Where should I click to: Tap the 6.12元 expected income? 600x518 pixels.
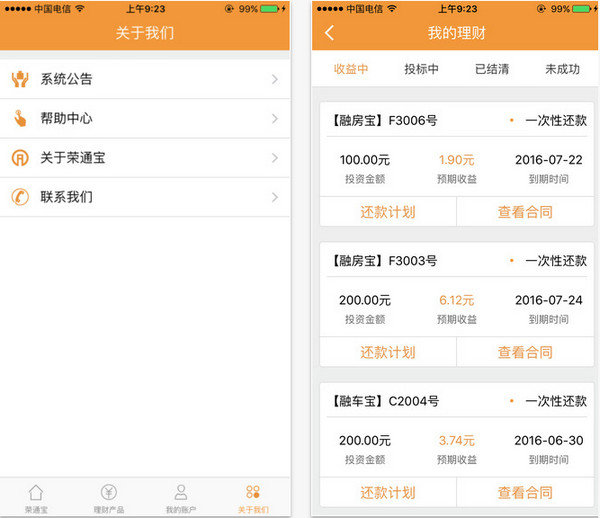click(x=457, y=300)
